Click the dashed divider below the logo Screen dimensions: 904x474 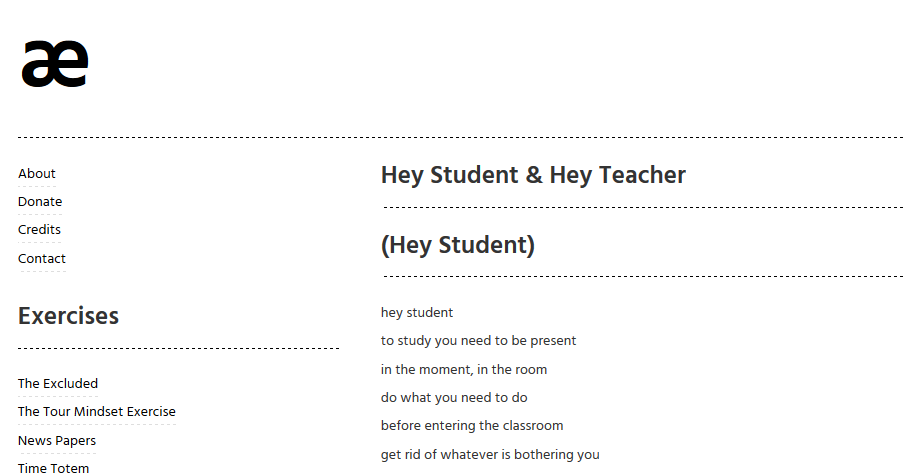(x=461, y=138)
